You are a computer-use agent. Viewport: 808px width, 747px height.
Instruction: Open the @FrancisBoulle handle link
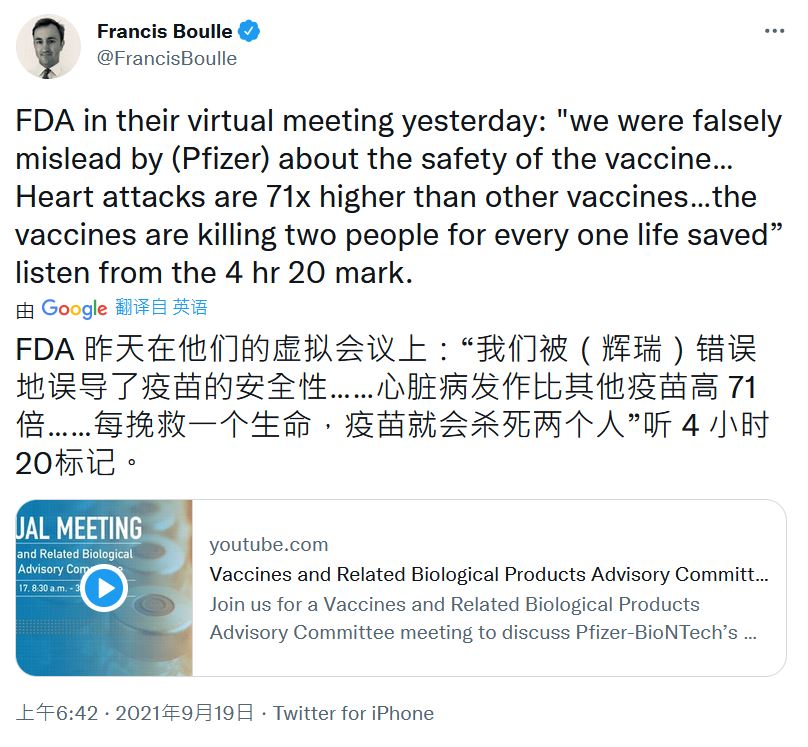tap(167, 58)
